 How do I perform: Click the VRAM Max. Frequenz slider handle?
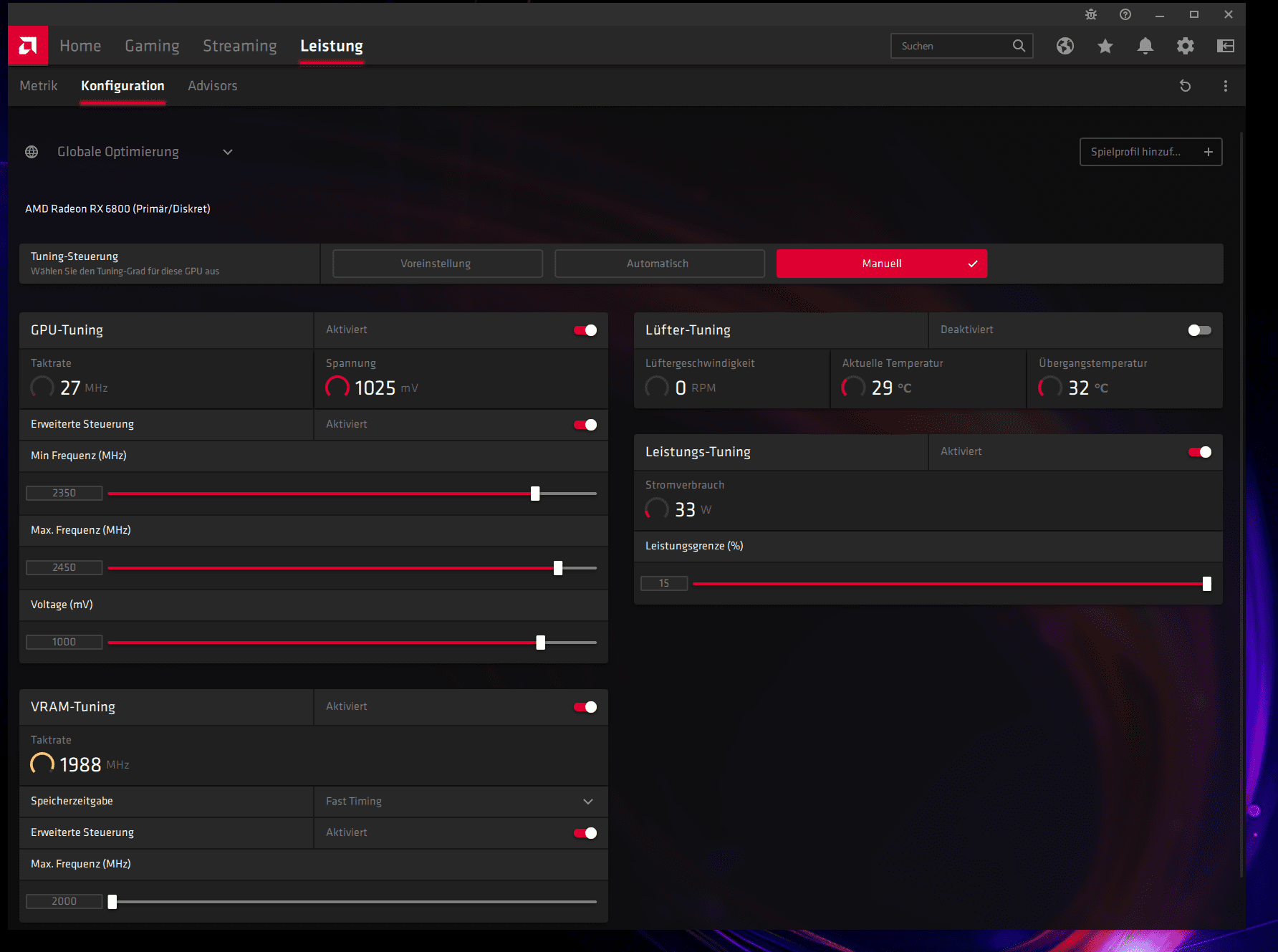(x=112, y=902)
